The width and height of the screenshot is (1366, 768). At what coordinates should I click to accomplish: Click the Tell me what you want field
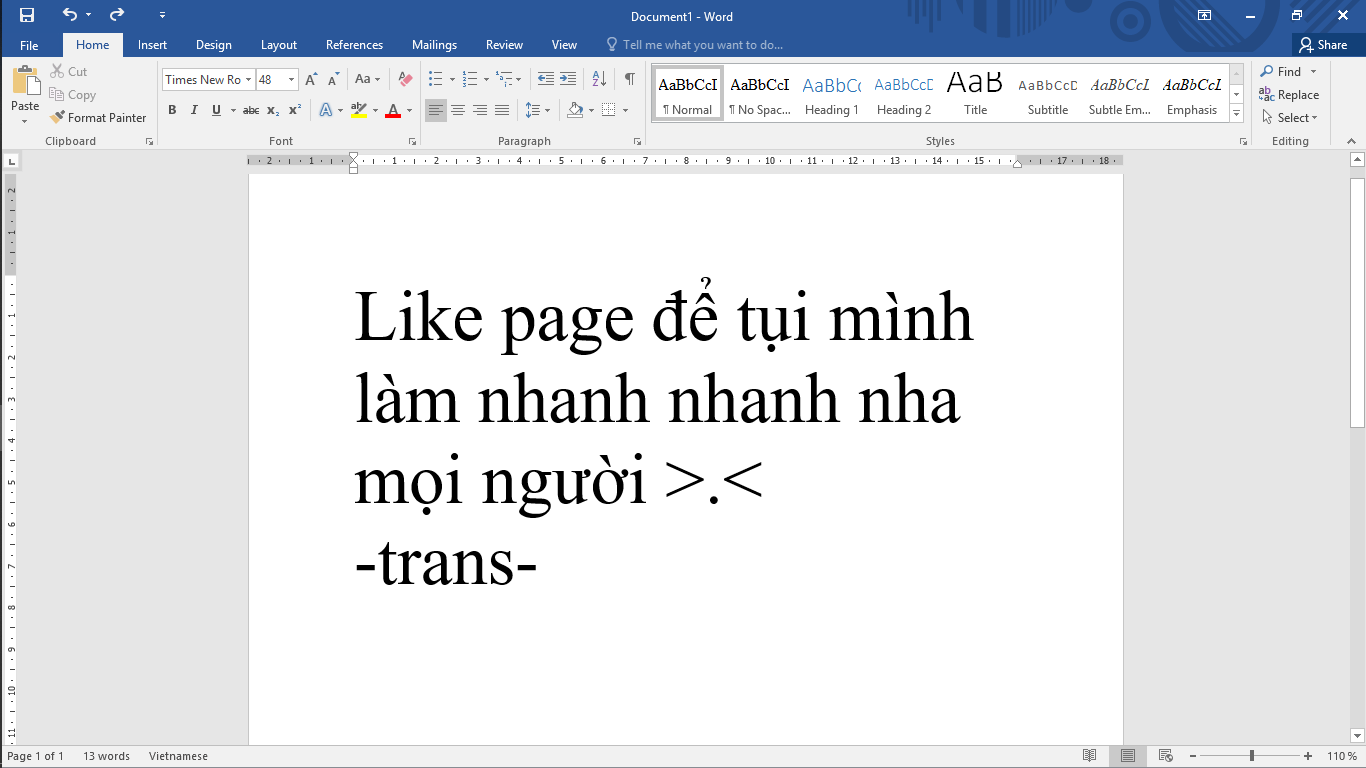click(702, 45)
